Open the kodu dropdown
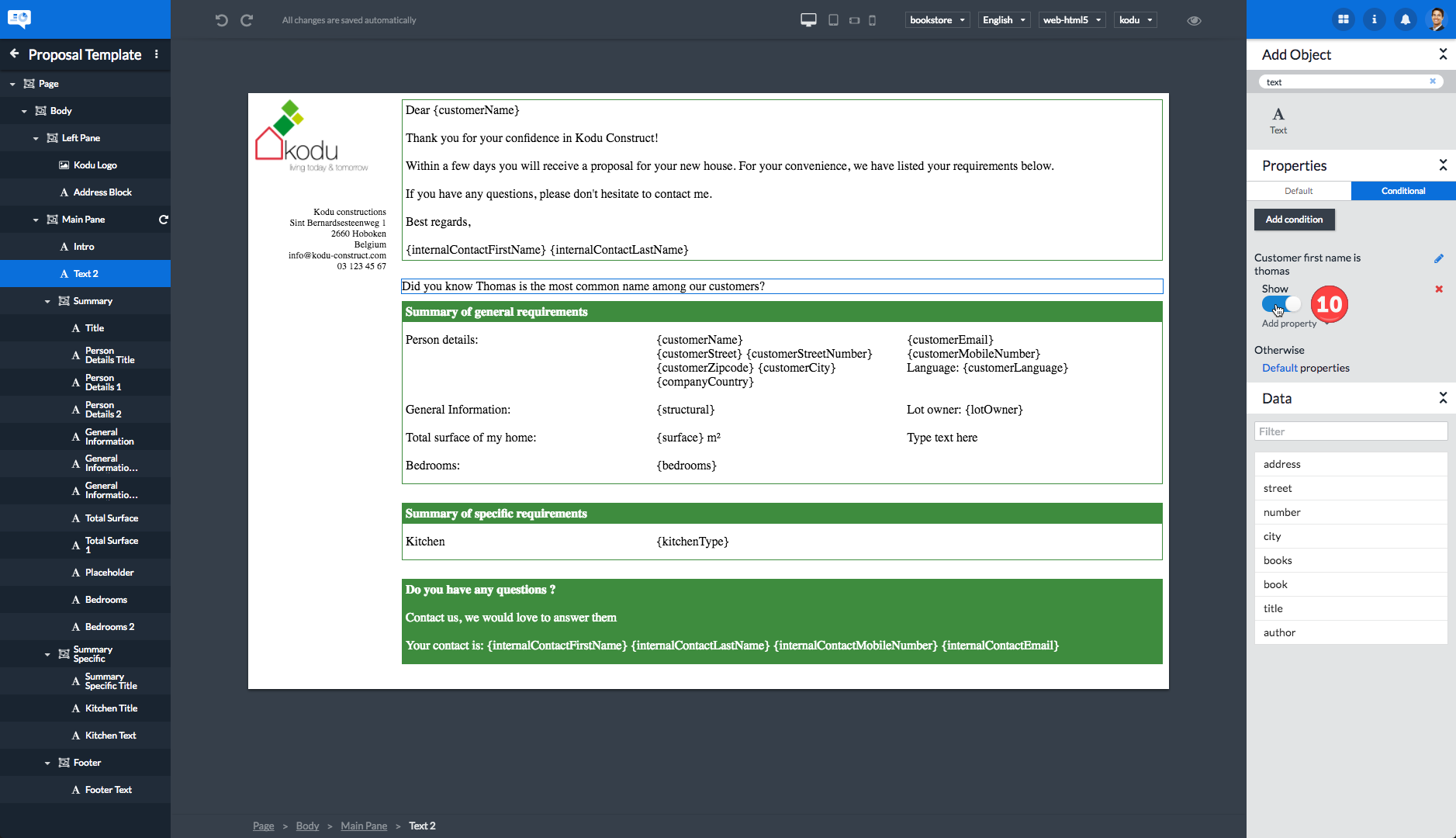The width and height of the screenshot is (1456, 838). (1136, 20)
